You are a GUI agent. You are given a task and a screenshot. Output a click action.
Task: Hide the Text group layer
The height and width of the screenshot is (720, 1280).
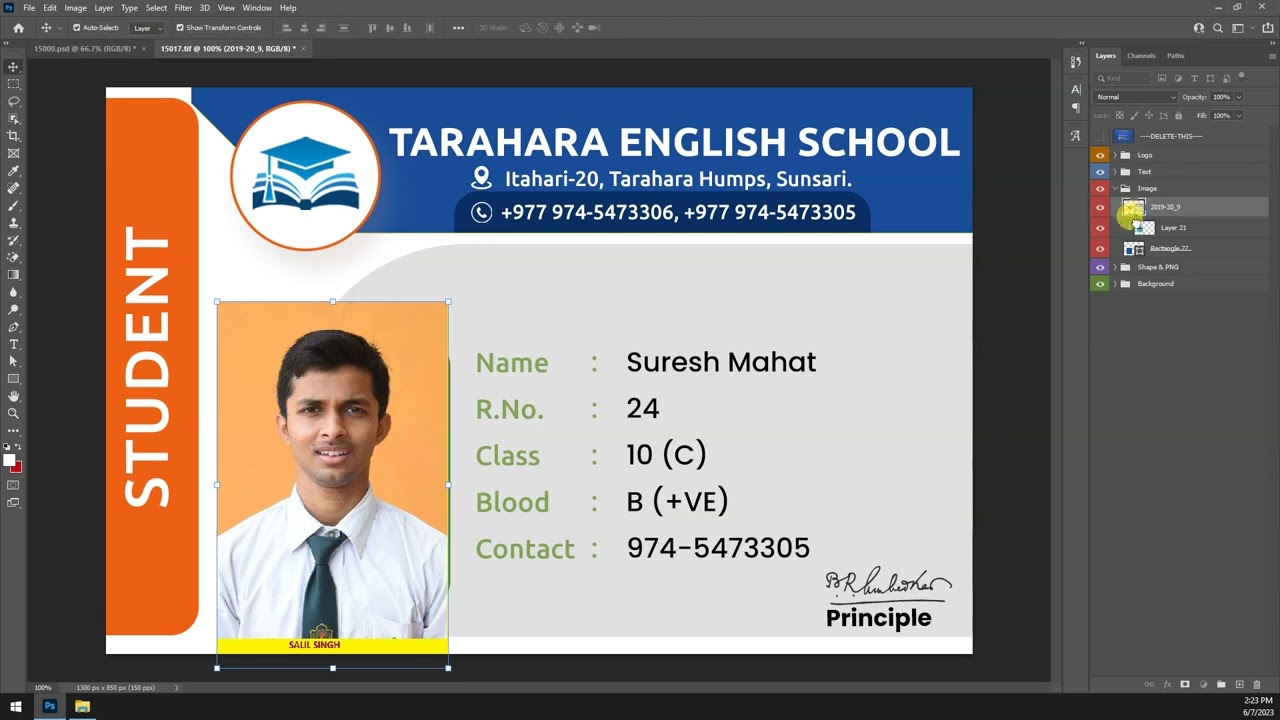coord(1100,172)
